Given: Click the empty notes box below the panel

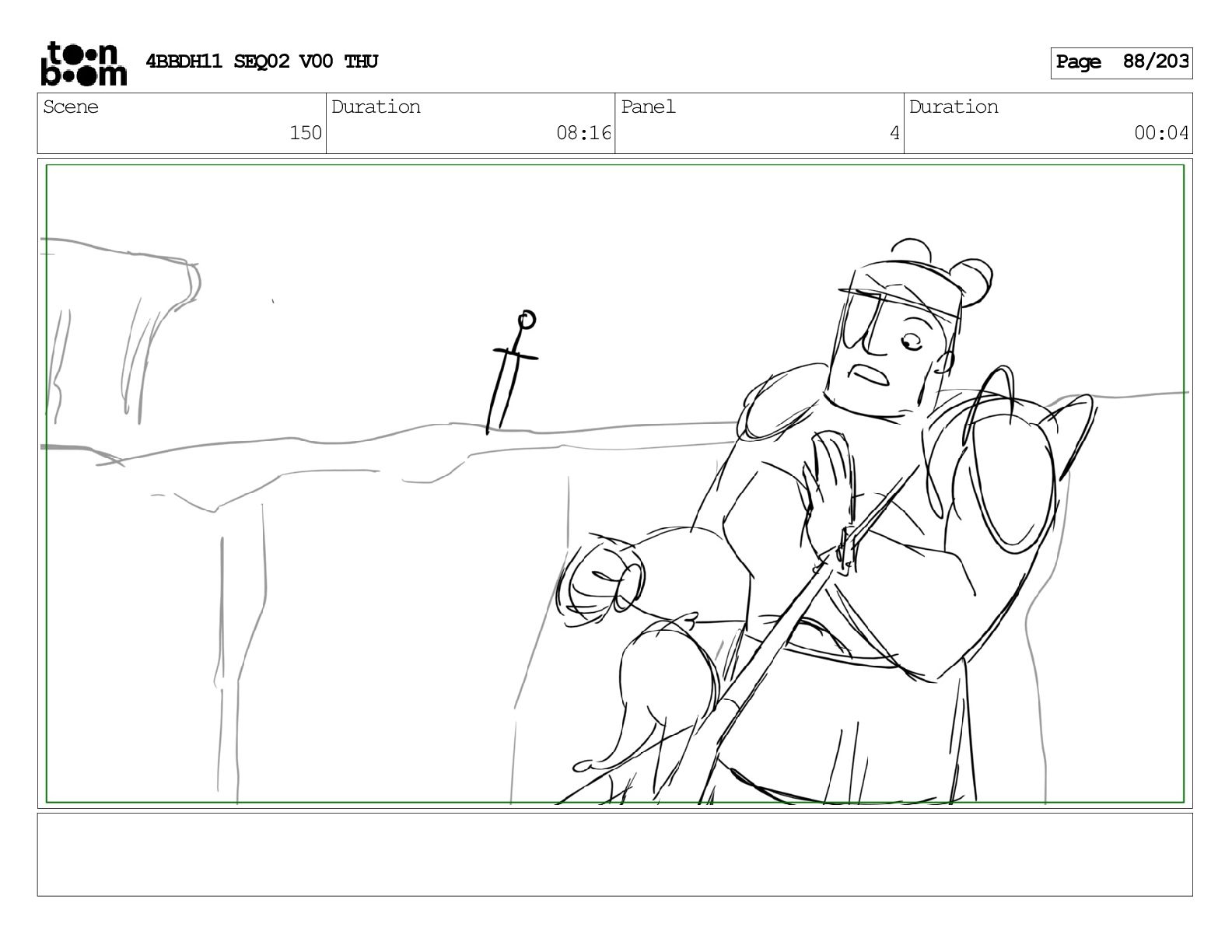Looking at the screenshot, I should pyautogui.click(x=615, y=855).
